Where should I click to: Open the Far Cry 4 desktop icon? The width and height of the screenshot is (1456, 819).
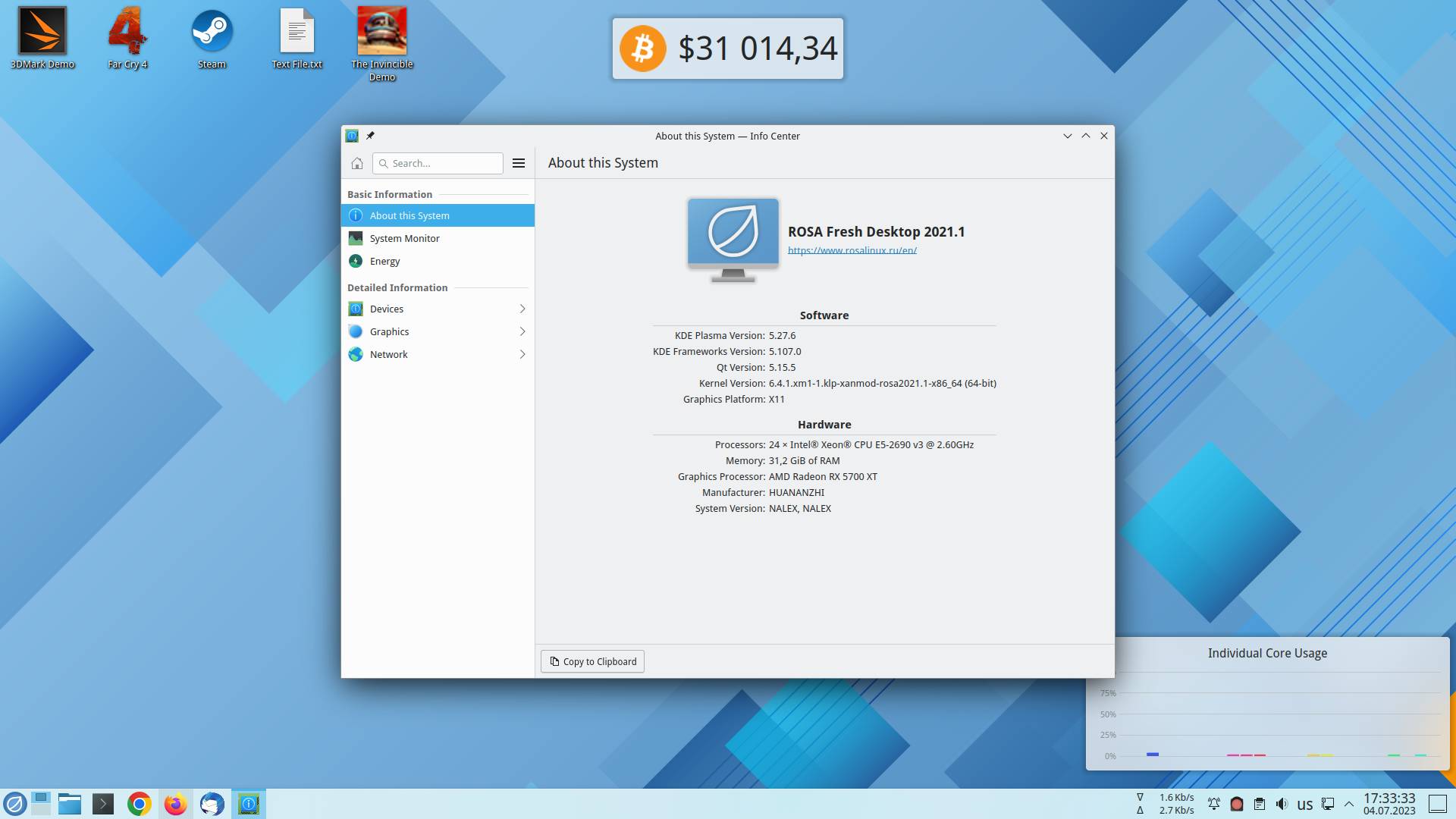pos(127,38)
